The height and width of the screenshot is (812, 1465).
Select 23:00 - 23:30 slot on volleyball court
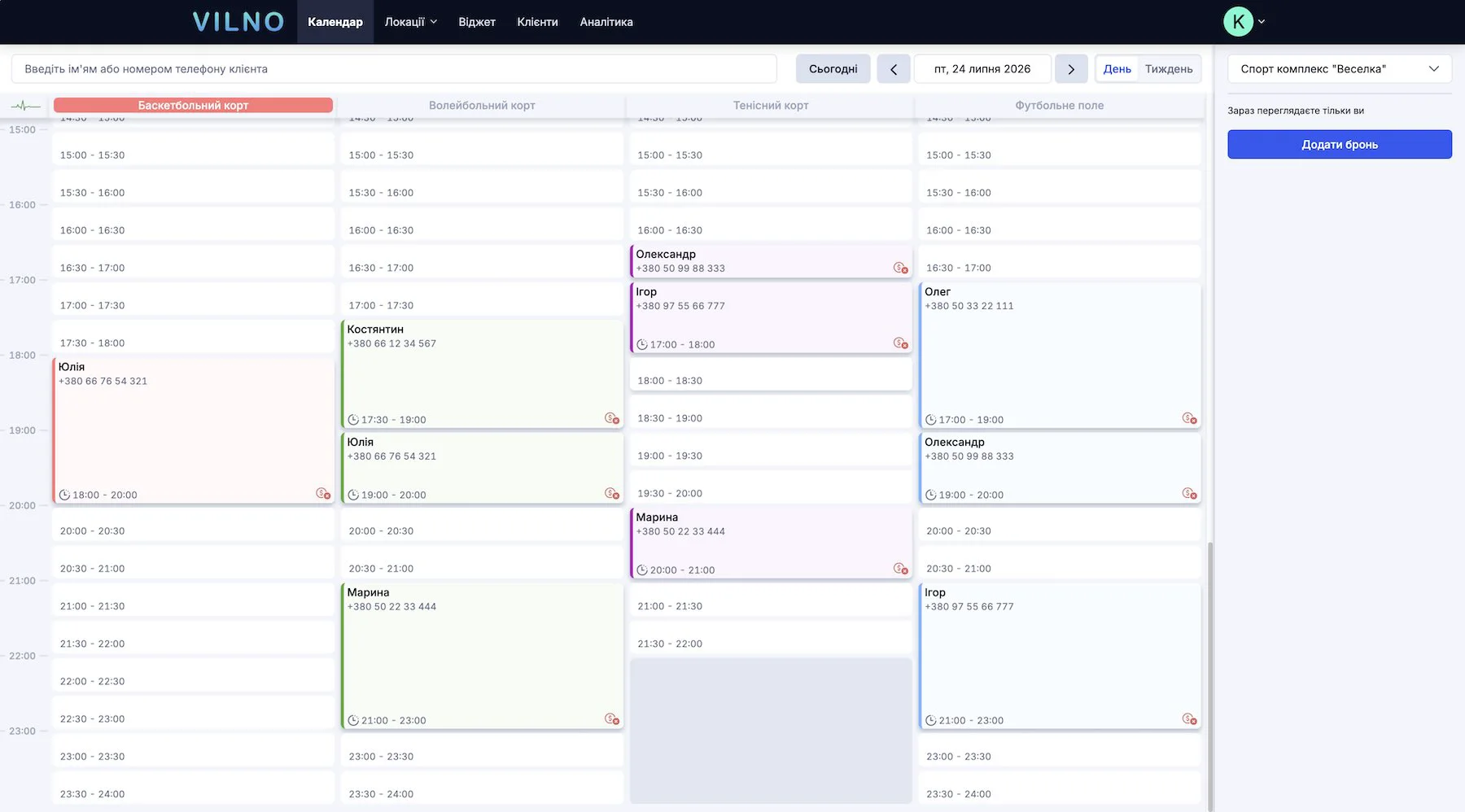(x=482, y=751)
